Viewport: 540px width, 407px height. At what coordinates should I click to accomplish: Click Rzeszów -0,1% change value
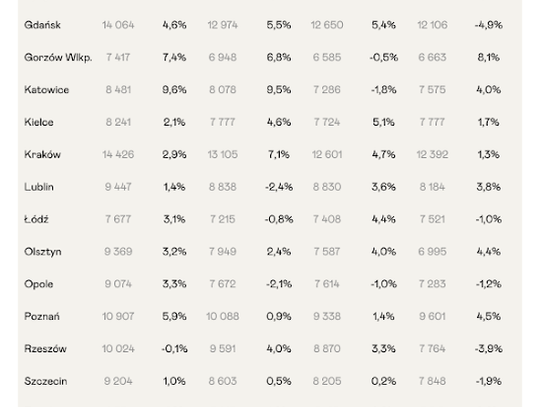(175, 349)
